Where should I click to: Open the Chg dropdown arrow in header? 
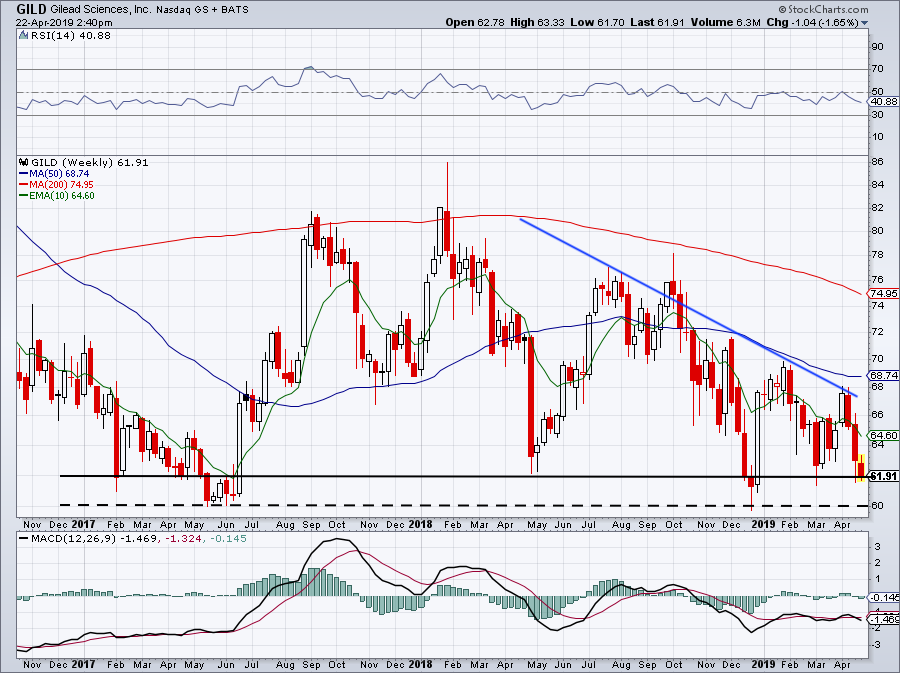[x=864, y=23]
